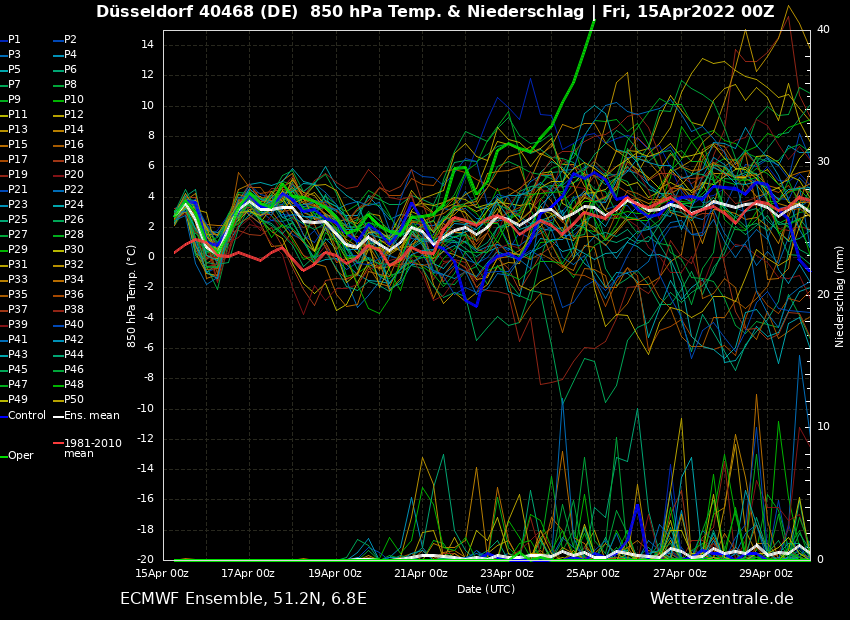Click the 23Apr 00z axis tick label
The image size is (850, 620).
[x=505, y=571]
